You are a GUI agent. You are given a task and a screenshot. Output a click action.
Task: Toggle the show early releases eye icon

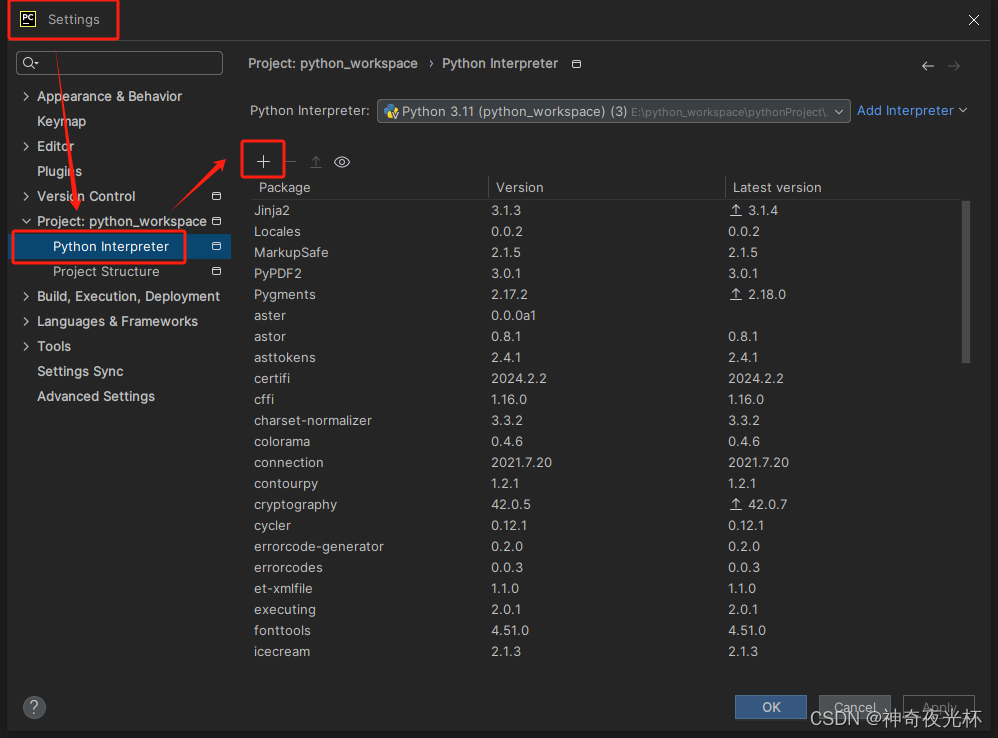(x=342, y=162)
